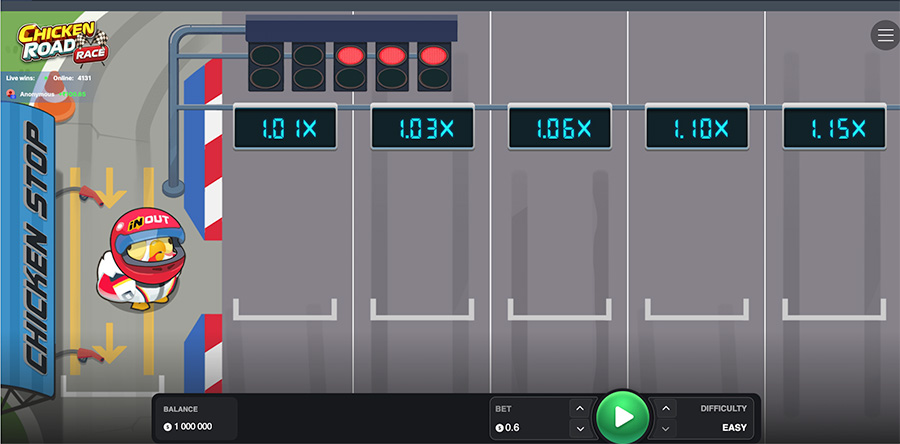The image size is (900, 444).
Task: Pick the 1.10X multiplier sign
Action: click(x=697, y=128)
